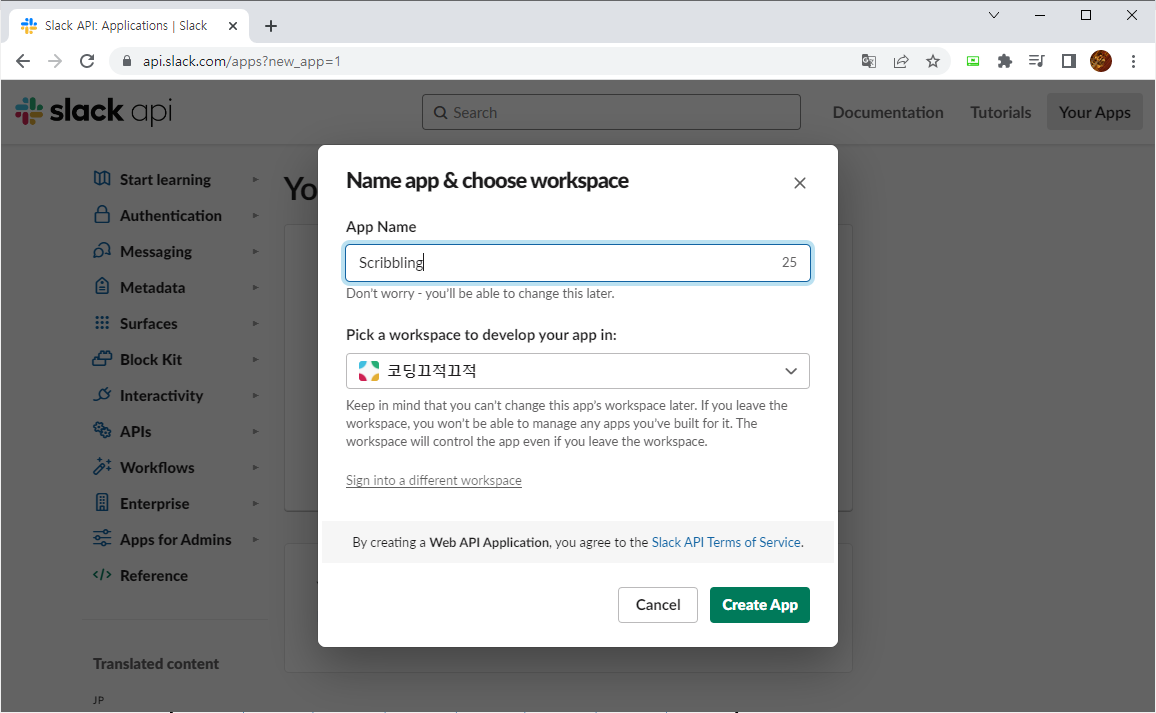This screenshot has height=713, width=1156.
Task: Bookmark this tab with star icon
Action: [x=933, y=61]
